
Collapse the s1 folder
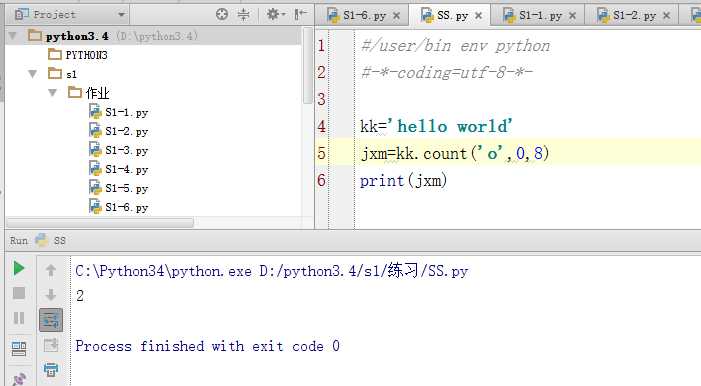33,74
